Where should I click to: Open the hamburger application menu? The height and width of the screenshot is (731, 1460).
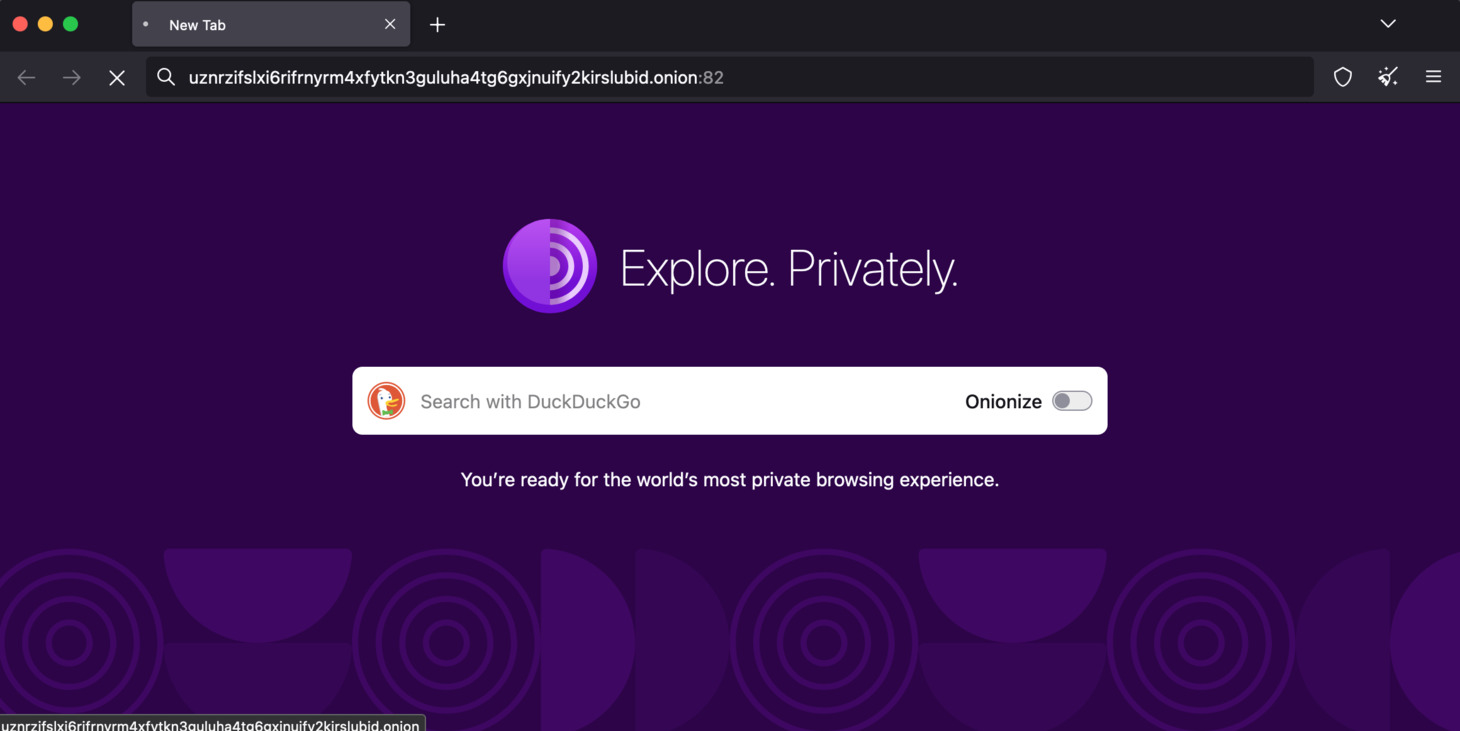1433,77
